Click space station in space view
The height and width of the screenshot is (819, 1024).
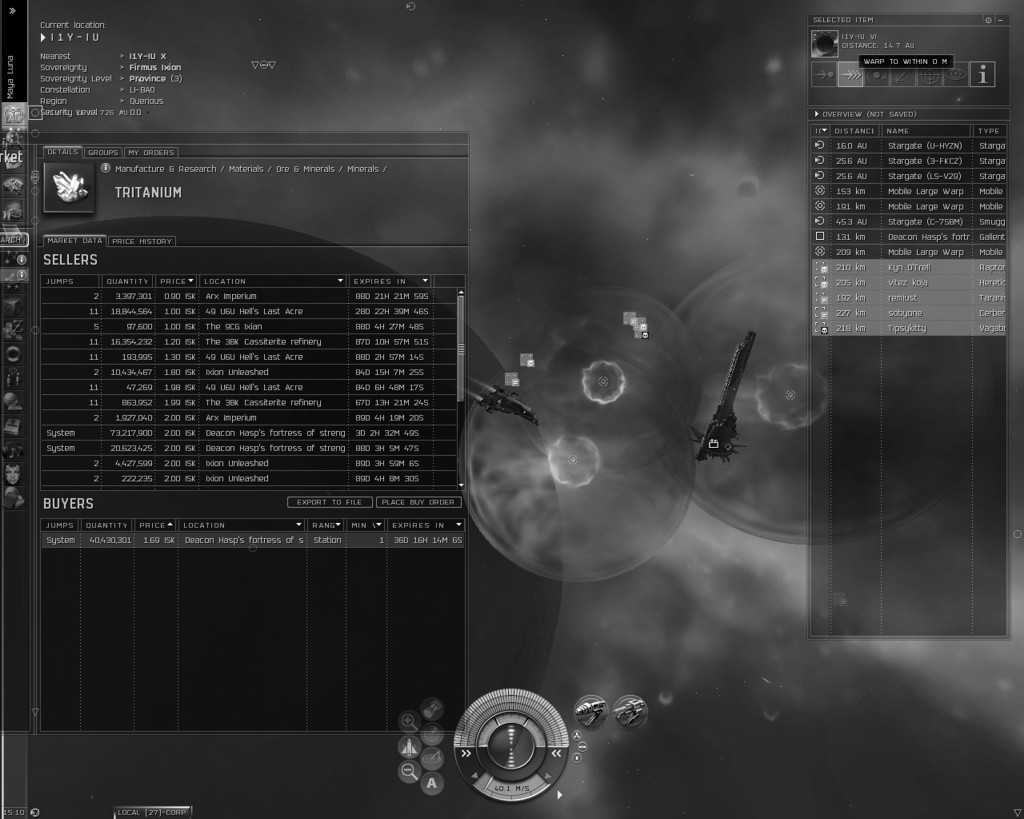(x=724, y=398)
